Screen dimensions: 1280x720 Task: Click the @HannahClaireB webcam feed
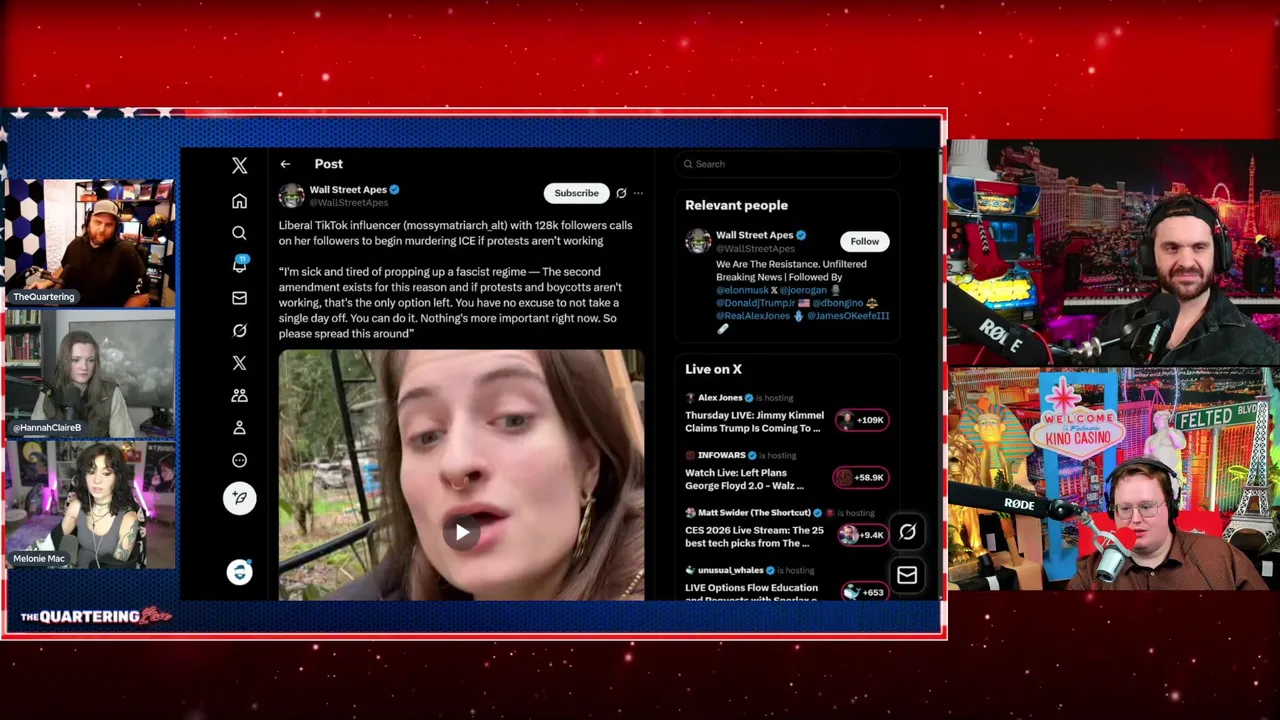point(92,373)
